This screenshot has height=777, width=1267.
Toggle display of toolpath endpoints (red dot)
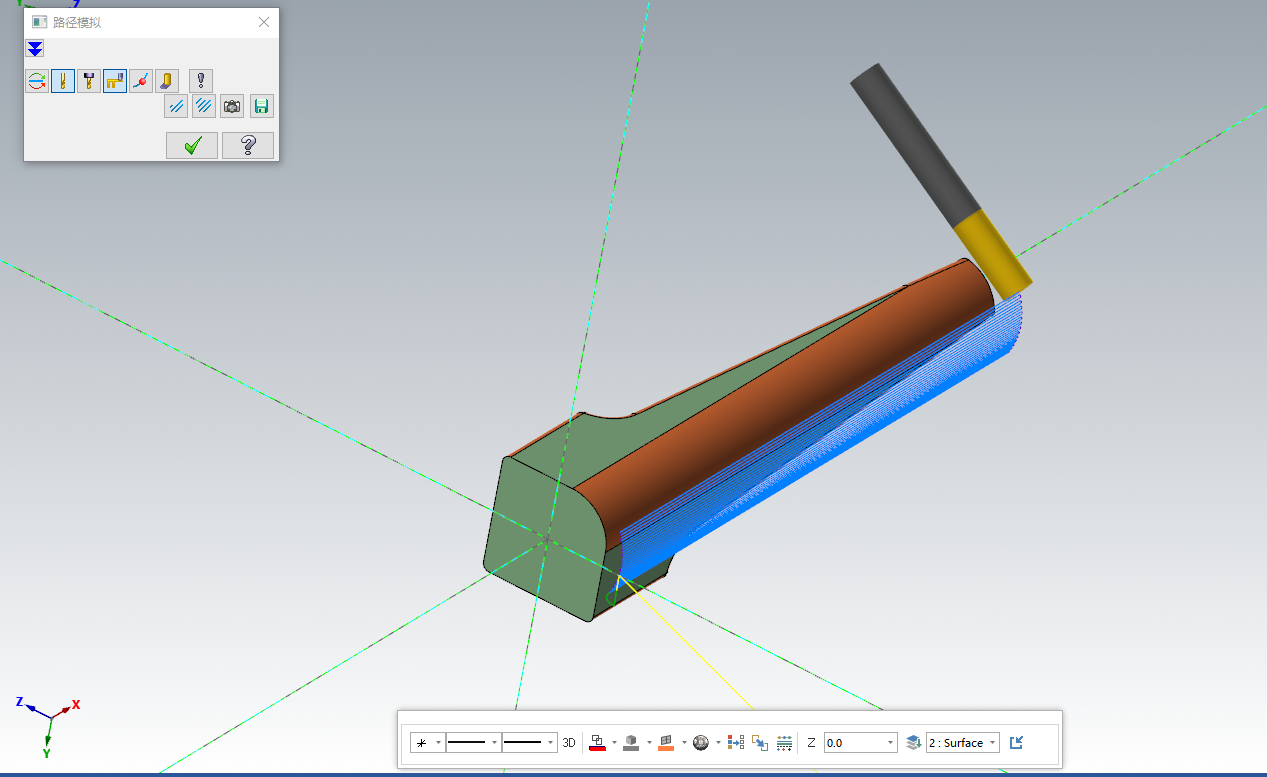[141, 82]
